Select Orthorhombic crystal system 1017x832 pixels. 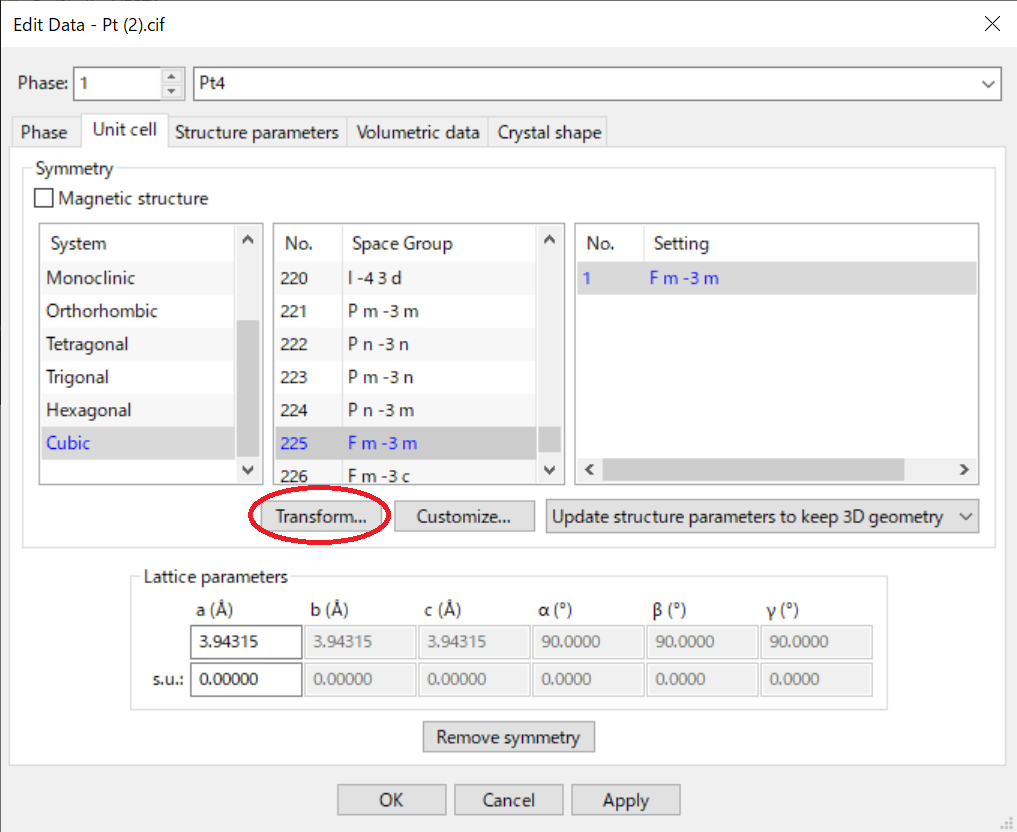tap(138, 311)
